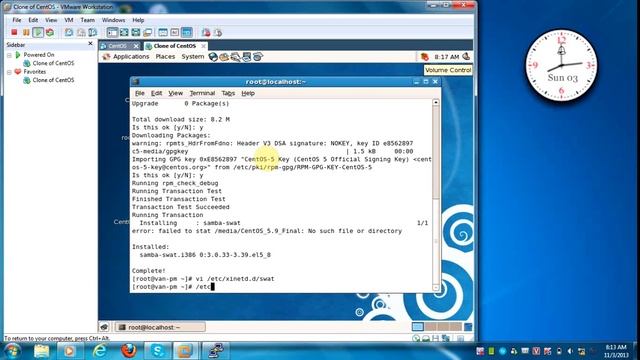Close the Sidebar panel
The height and width of the screenshot is (360, 640).
pyautogui.click(x=91, y=44)
